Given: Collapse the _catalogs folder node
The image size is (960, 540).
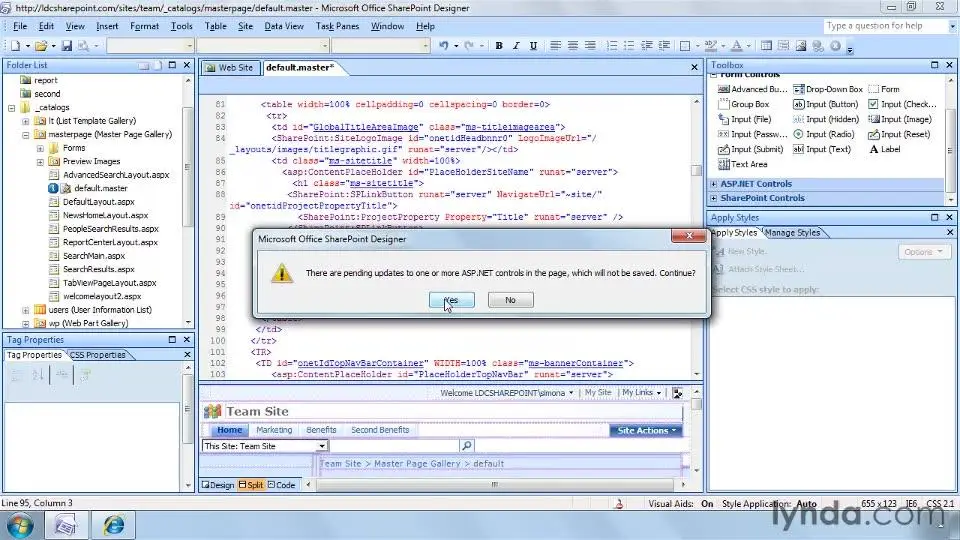Looking at the screenshot, I should pos(12,108).
